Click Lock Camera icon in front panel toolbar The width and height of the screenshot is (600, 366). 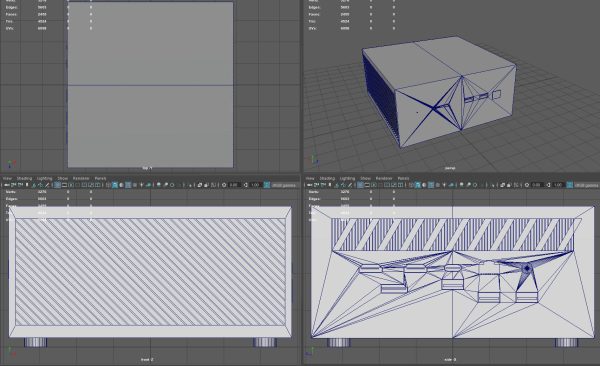[13, 185]
